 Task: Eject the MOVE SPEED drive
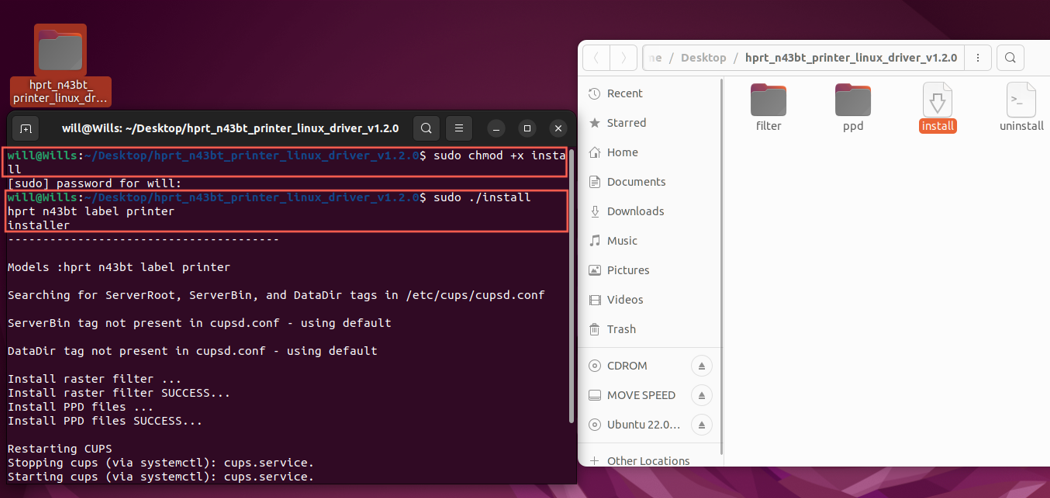pos(702,396)
